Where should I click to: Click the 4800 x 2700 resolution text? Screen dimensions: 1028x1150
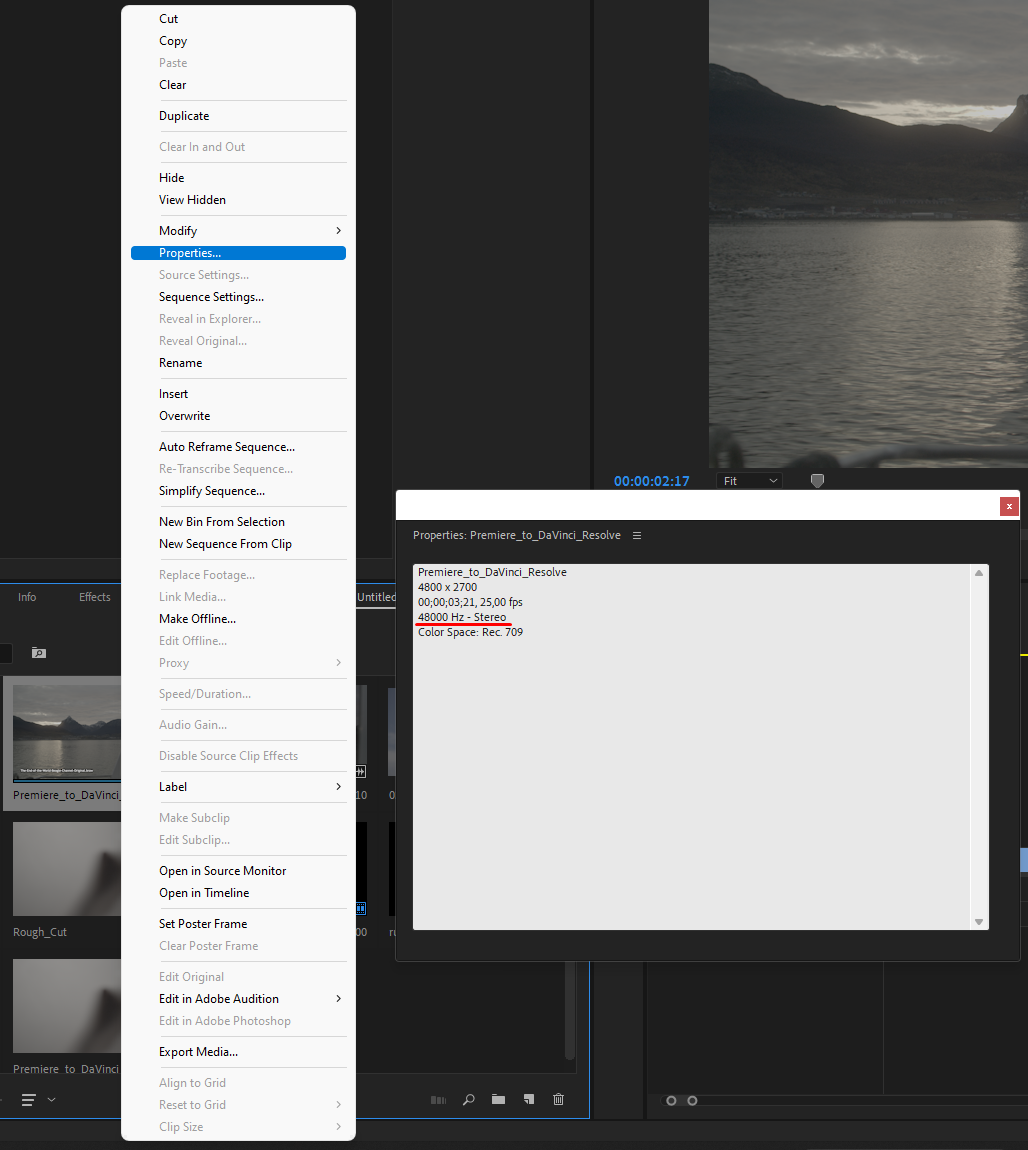click(x=447, y=587)
